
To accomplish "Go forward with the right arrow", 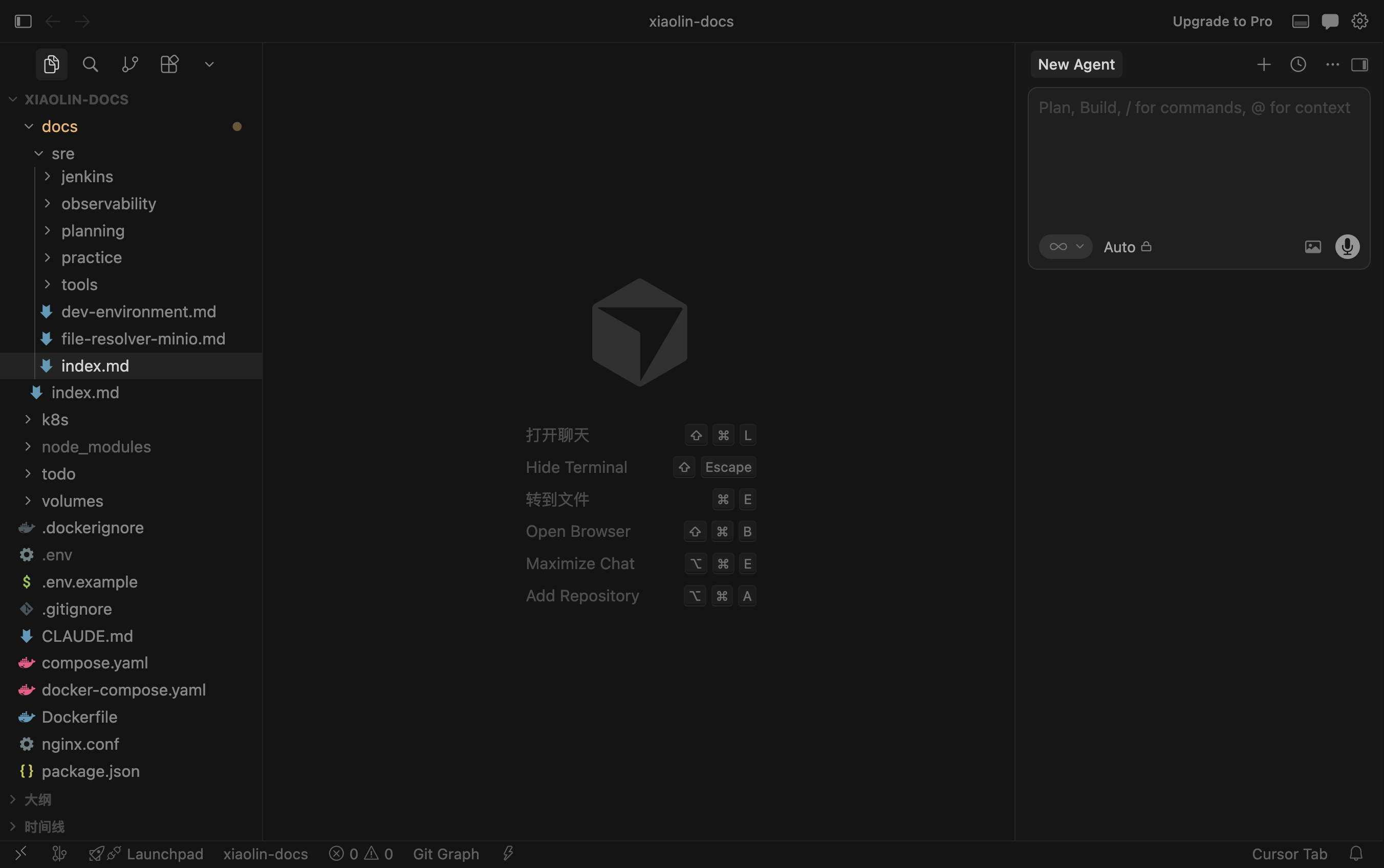I will [82, 21].
